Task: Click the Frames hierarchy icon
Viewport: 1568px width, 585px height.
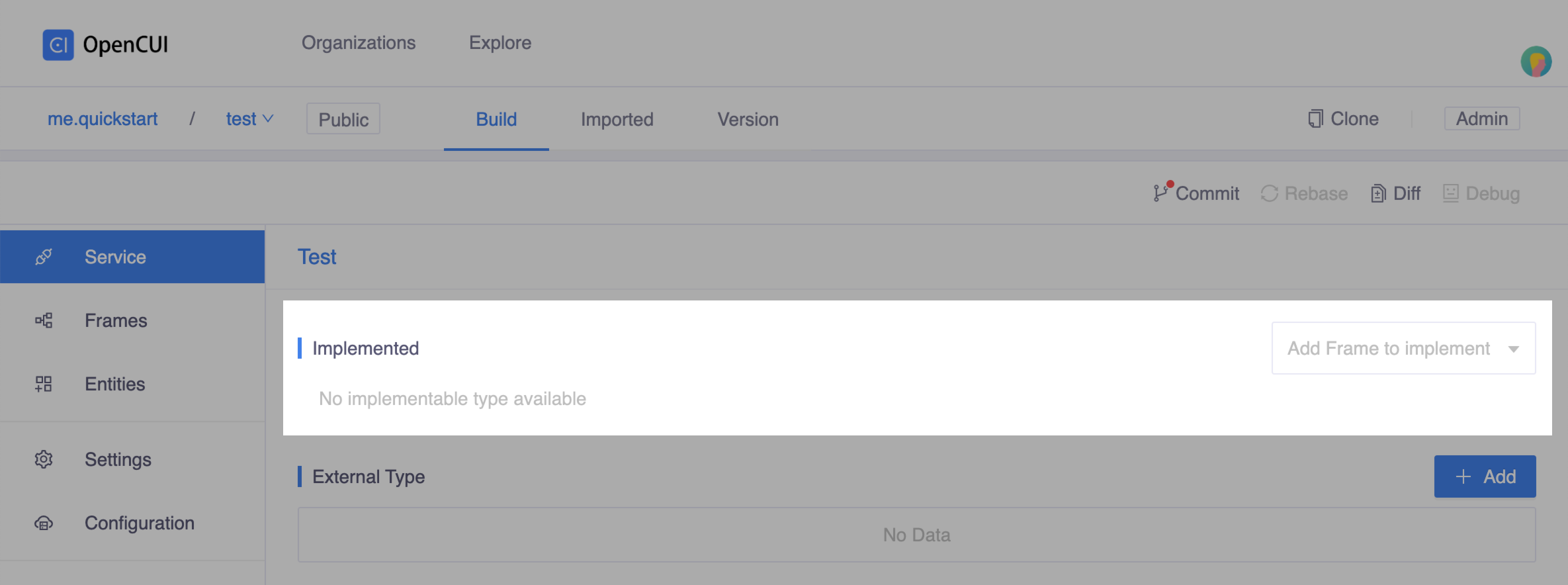Action: coord(44,320)
